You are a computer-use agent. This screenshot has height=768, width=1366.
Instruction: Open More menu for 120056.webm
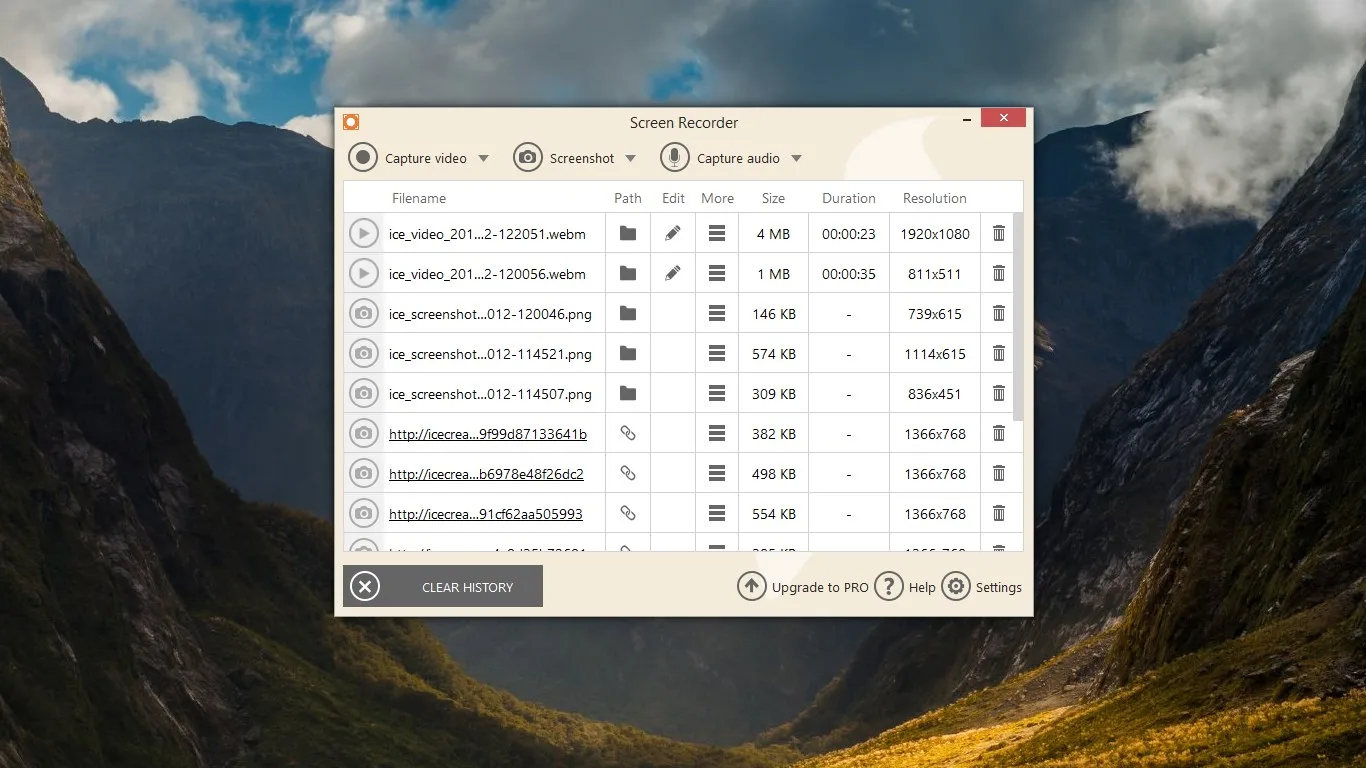pyautogui.click(x=717, y=273)
